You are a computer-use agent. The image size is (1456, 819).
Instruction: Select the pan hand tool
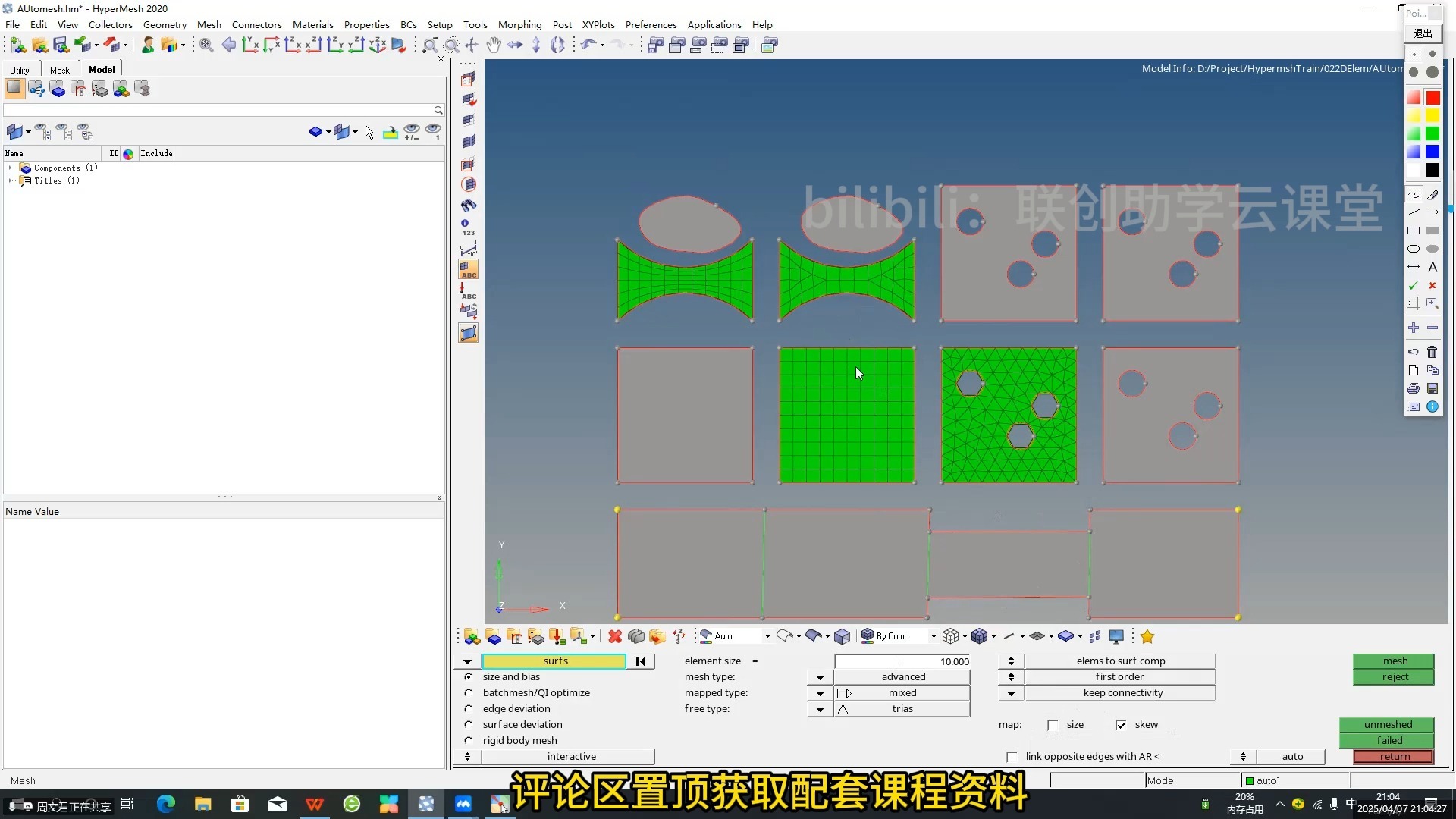click(x=494, y=45)
